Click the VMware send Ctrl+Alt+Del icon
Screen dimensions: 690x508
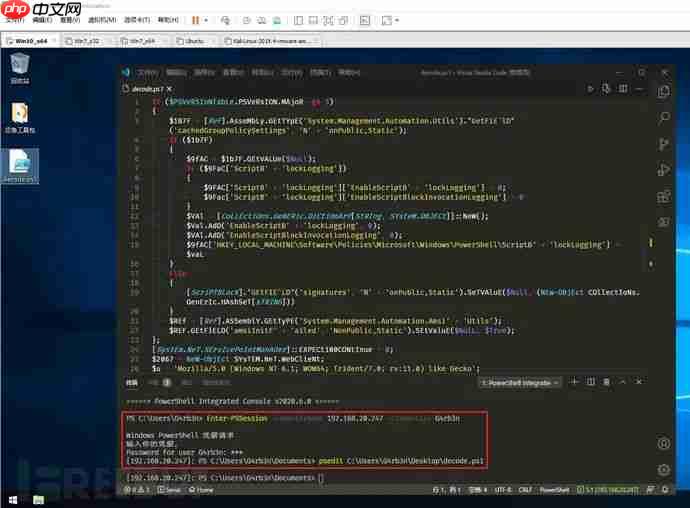(225, 20)
